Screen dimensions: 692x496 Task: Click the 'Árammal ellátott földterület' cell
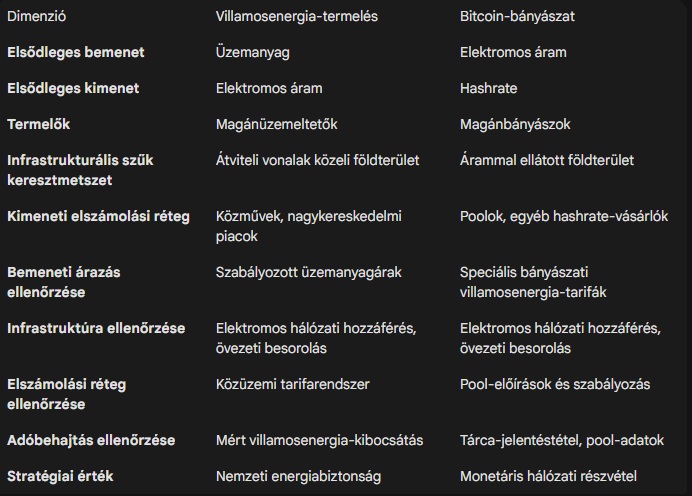(x=547, y=160)
